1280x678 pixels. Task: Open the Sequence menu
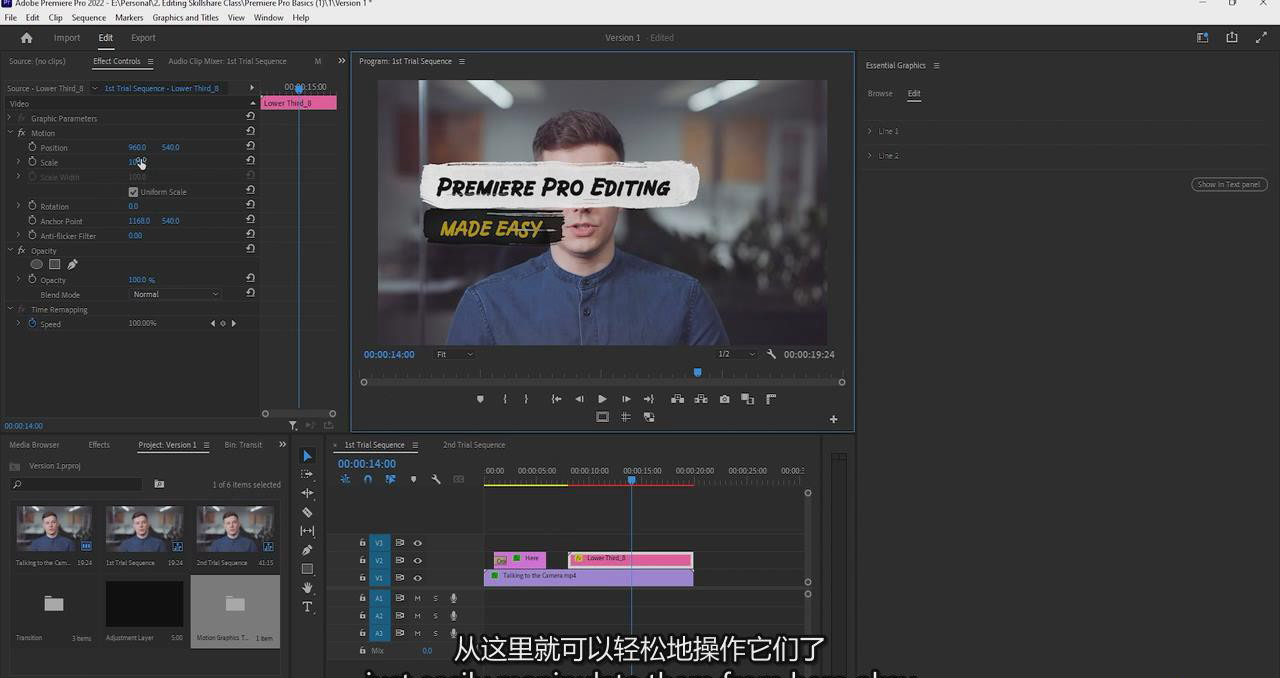(x=89, y=18)
